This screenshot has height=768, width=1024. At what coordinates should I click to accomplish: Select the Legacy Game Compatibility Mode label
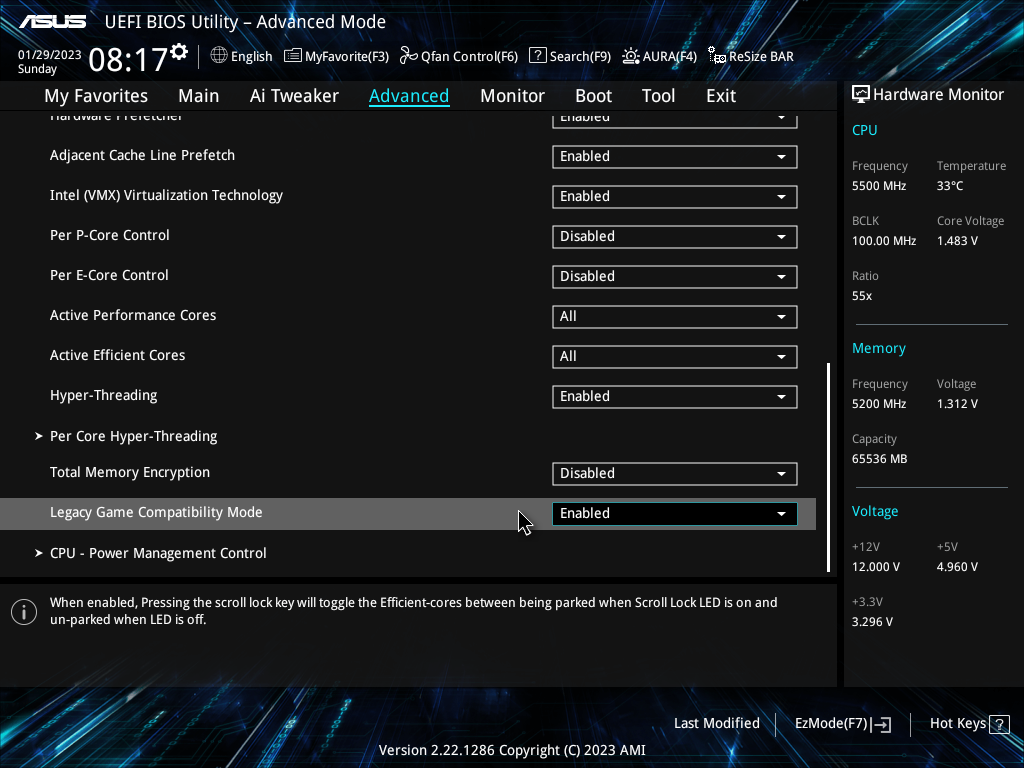[156, 513]
